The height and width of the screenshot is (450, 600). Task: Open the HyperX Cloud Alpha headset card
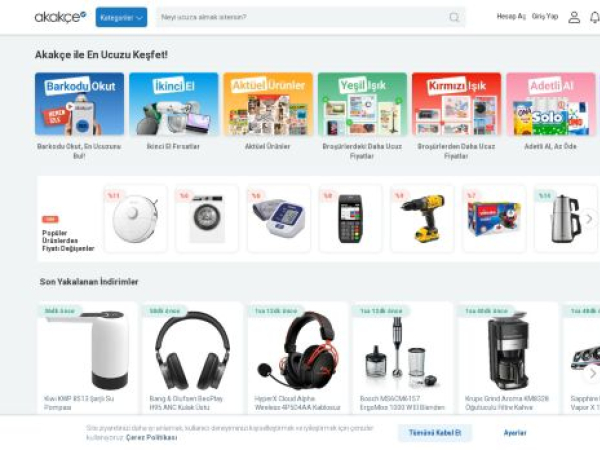tap(298, 359)
